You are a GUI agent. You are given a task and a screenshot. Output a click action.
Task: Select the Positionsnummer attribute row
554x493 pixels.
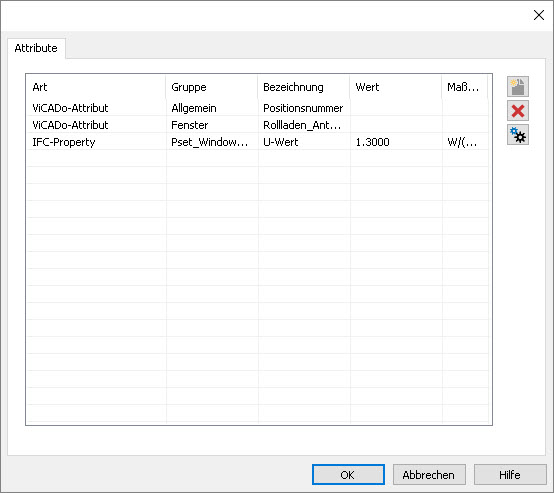258,108
